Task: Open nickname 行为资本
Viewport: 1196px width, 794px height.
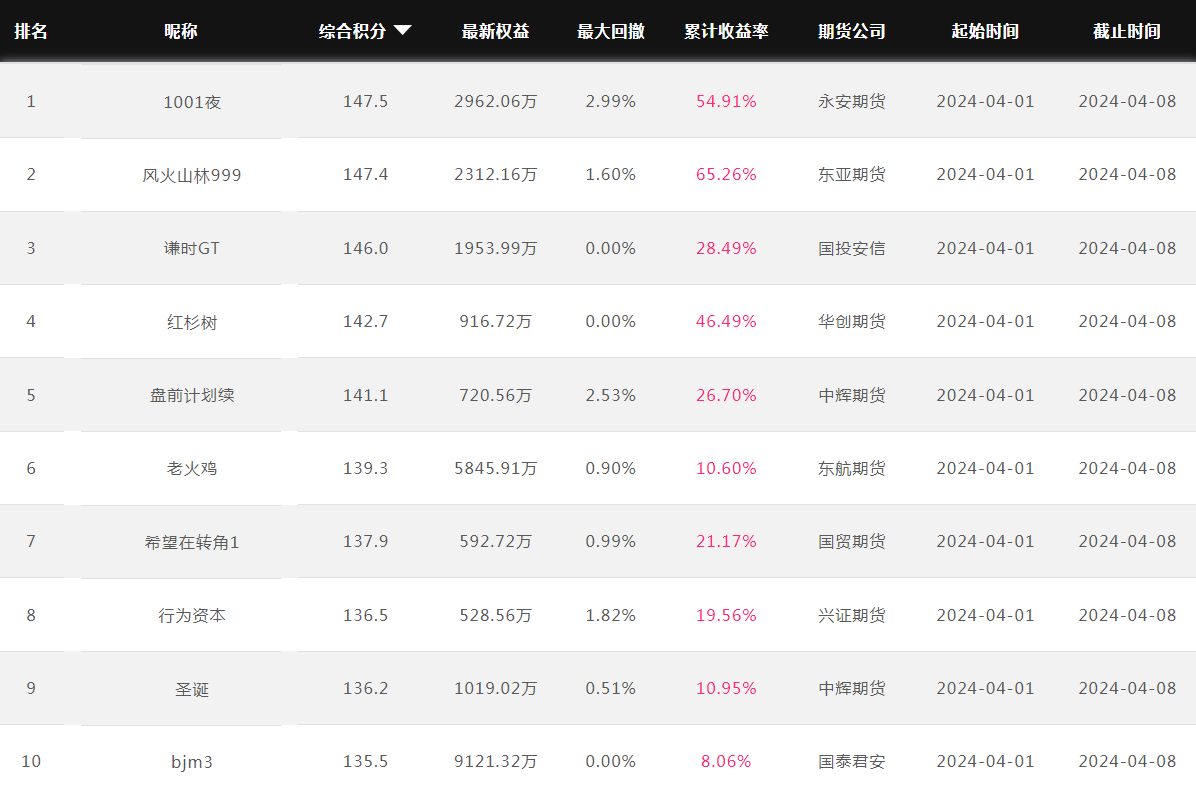Action: tap(192, 616)
